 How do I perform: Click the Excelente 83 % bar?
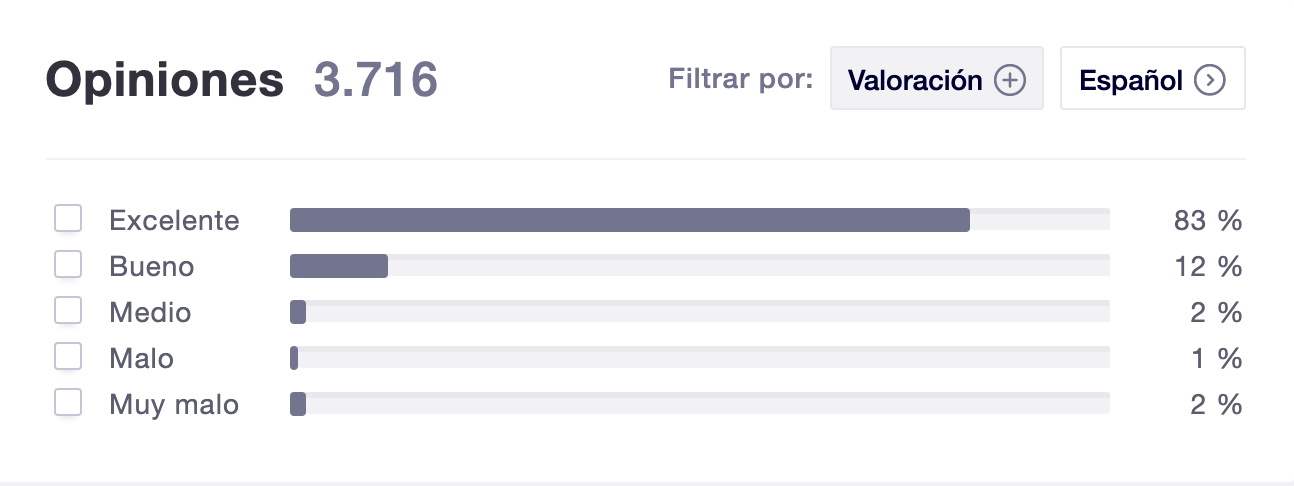700,220
